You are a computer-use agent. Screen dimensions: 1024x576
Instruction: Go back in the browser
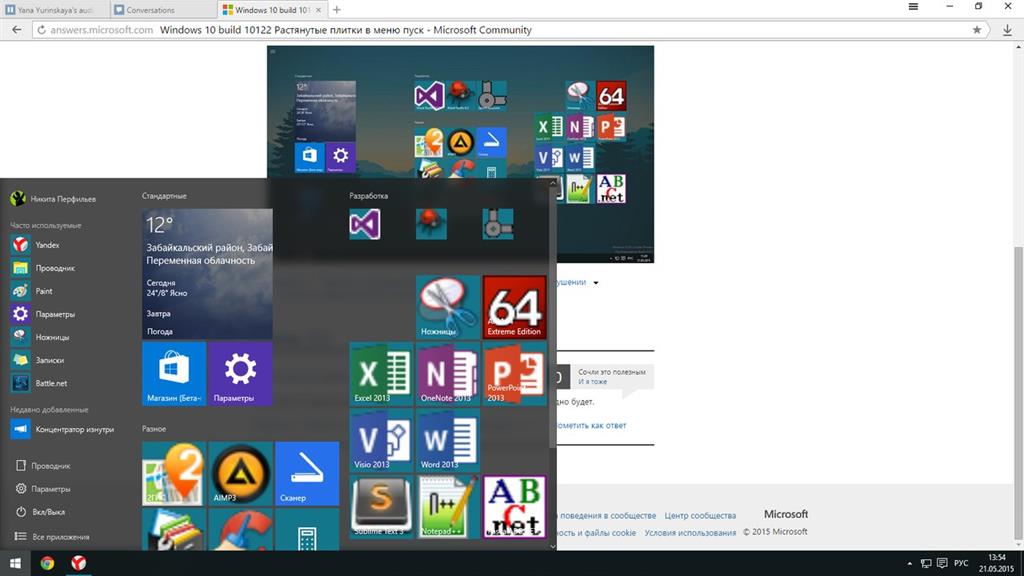coord(16,29)
